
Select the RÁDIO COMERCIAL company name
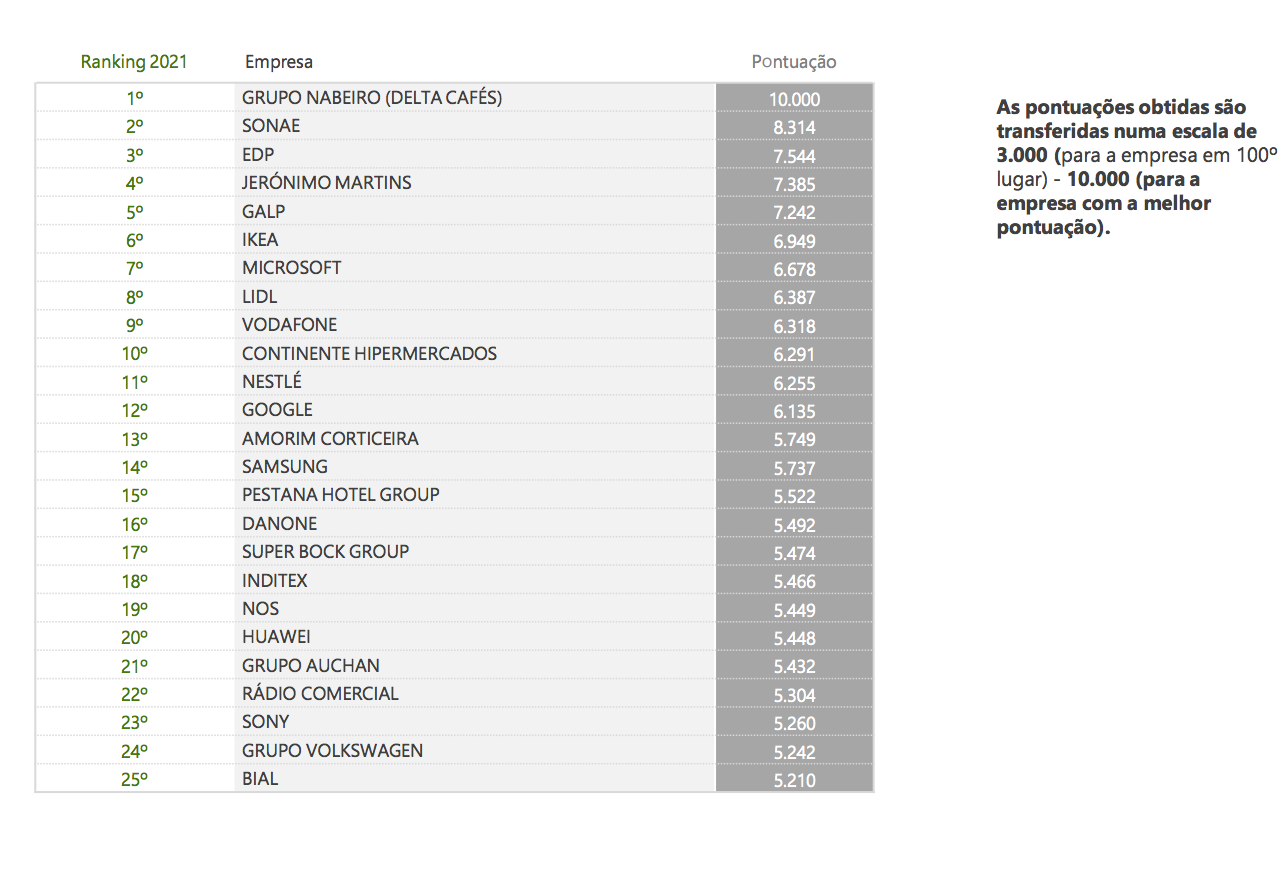[x=320, y=694]
